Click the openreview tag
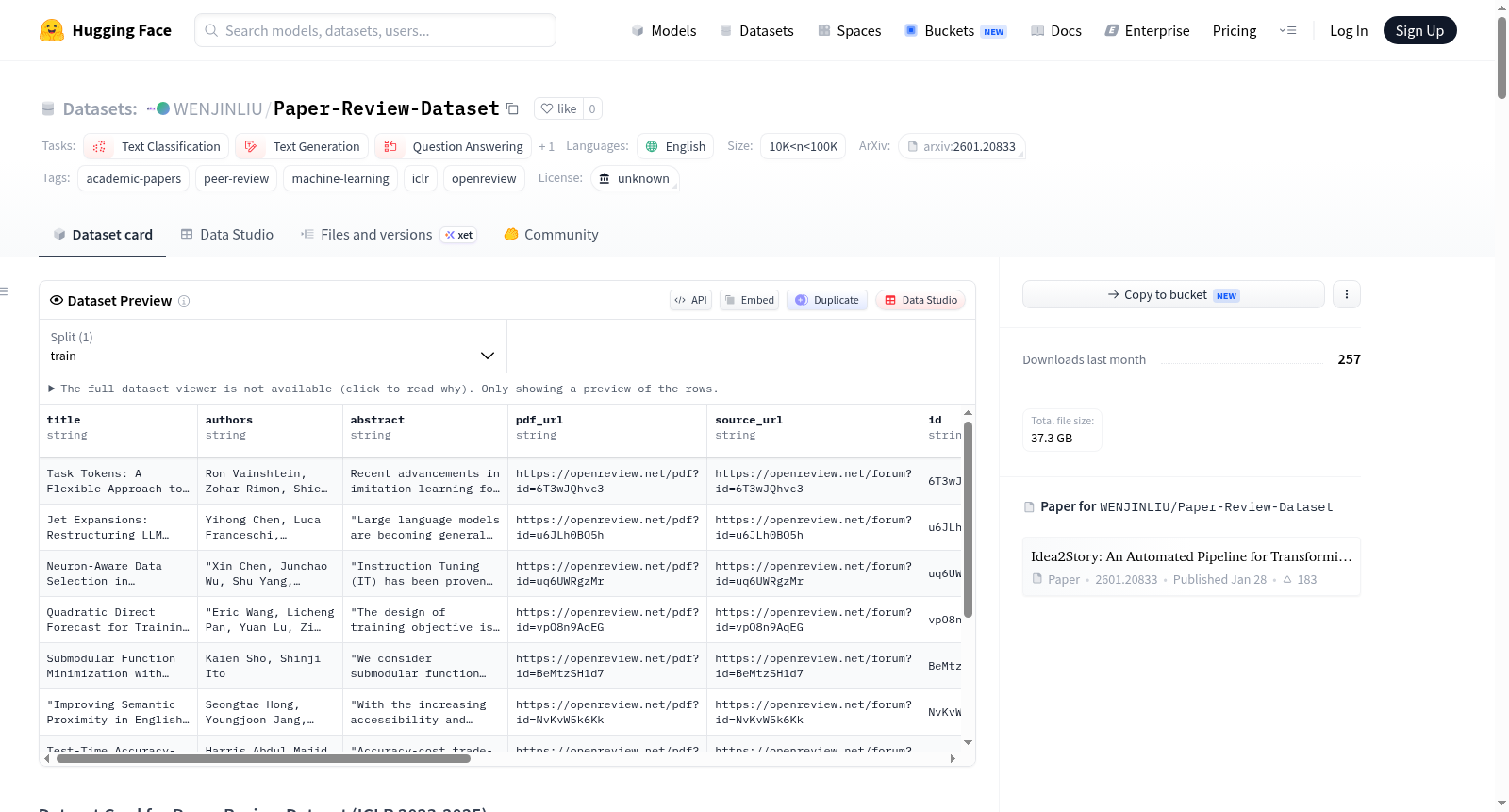The width and height of the screenshot is (1509, 812). point(484,178)
